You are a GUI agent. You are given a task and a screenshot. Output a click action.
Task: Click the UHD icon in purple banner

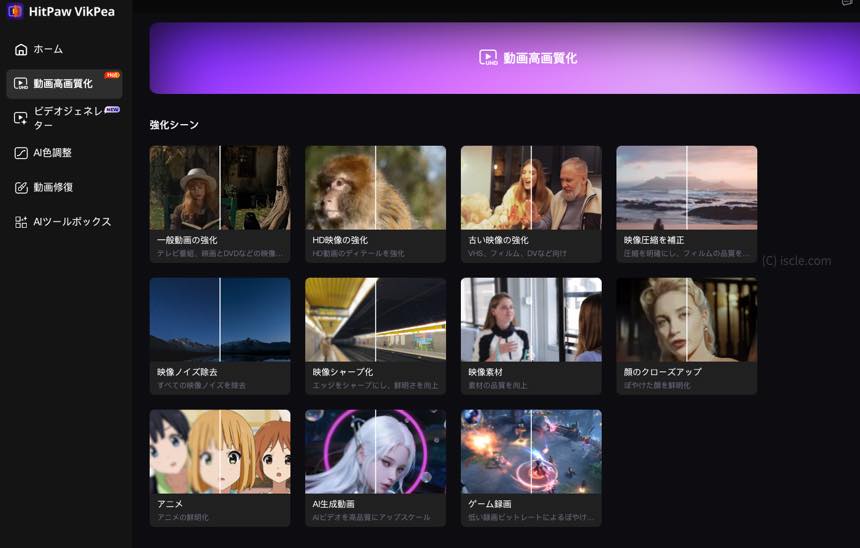coord(488,58)
